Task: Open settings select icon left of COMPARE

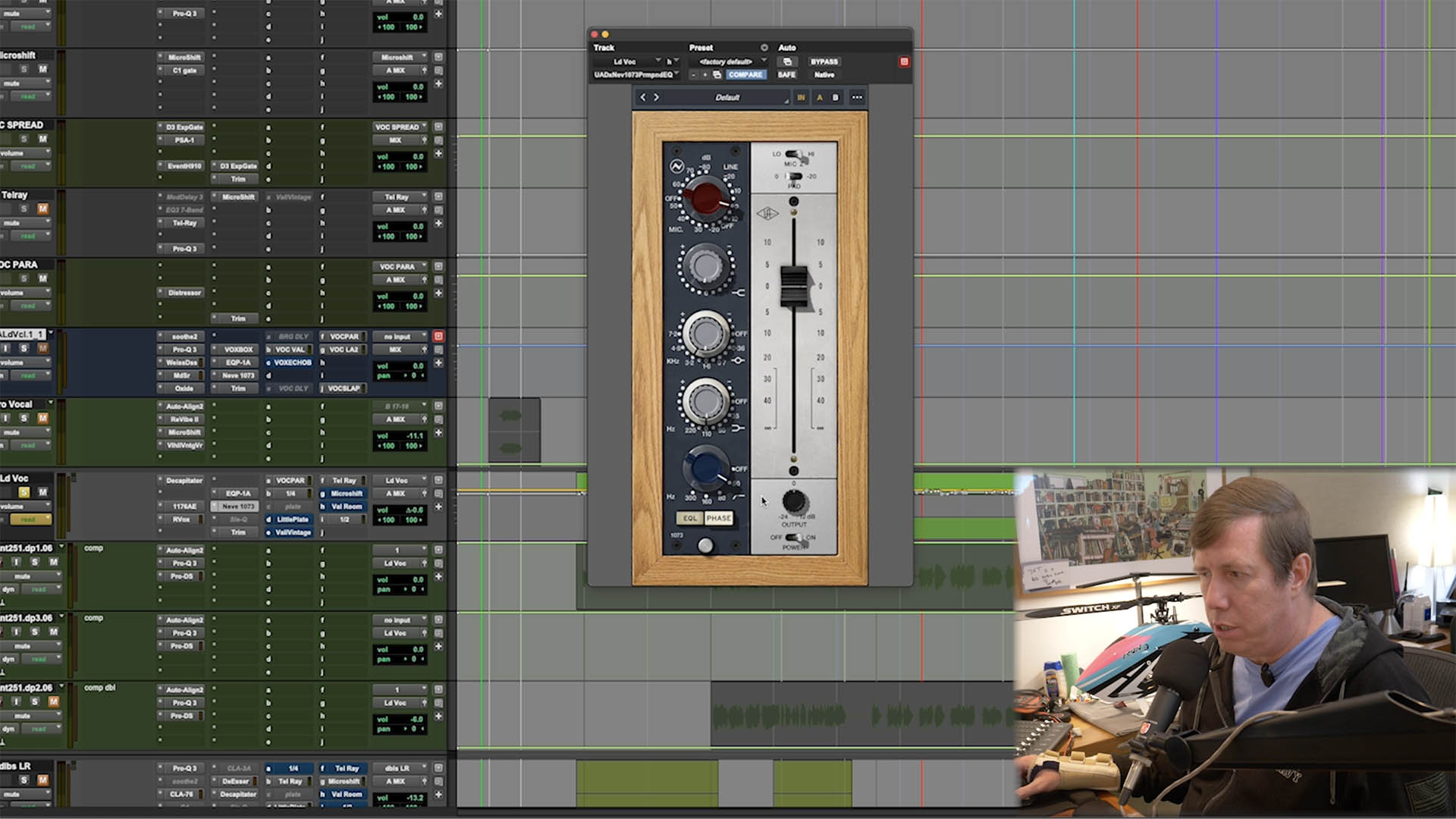Action: (x=717, y=74)
